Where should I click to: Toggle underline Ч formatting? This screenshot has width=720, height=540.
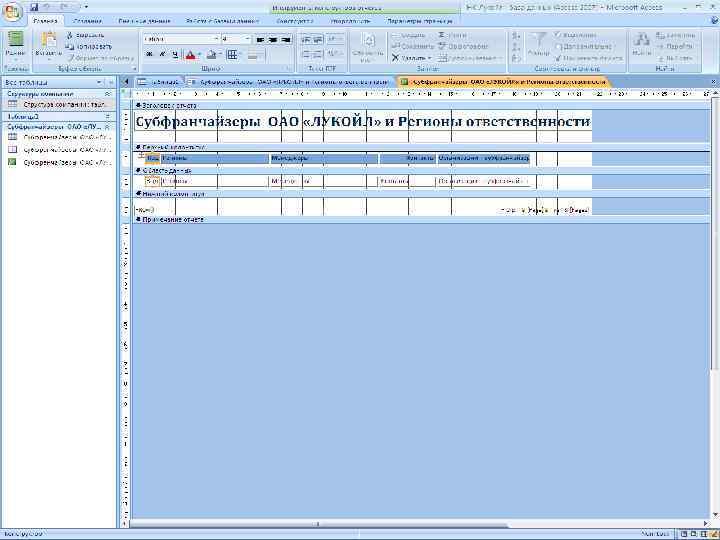(x=175, y=55)
